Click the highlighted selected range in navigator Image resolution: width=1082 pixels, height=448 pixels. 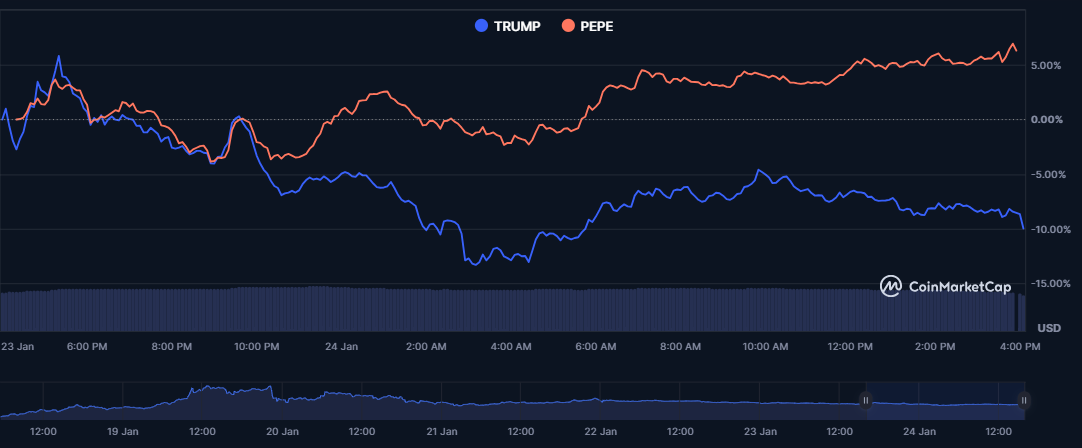[x=945, y=400]
